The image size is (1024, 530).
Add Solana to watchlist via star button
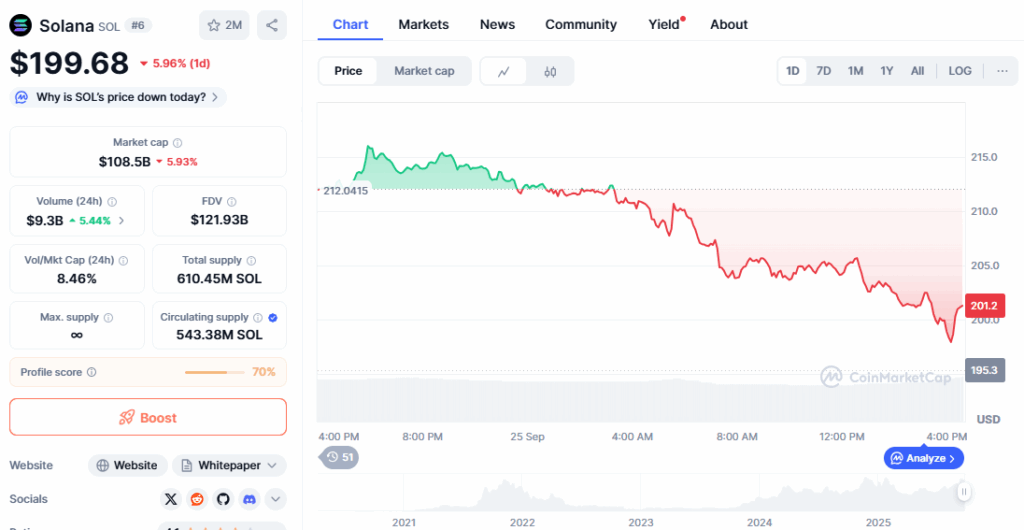pos(224,25)
